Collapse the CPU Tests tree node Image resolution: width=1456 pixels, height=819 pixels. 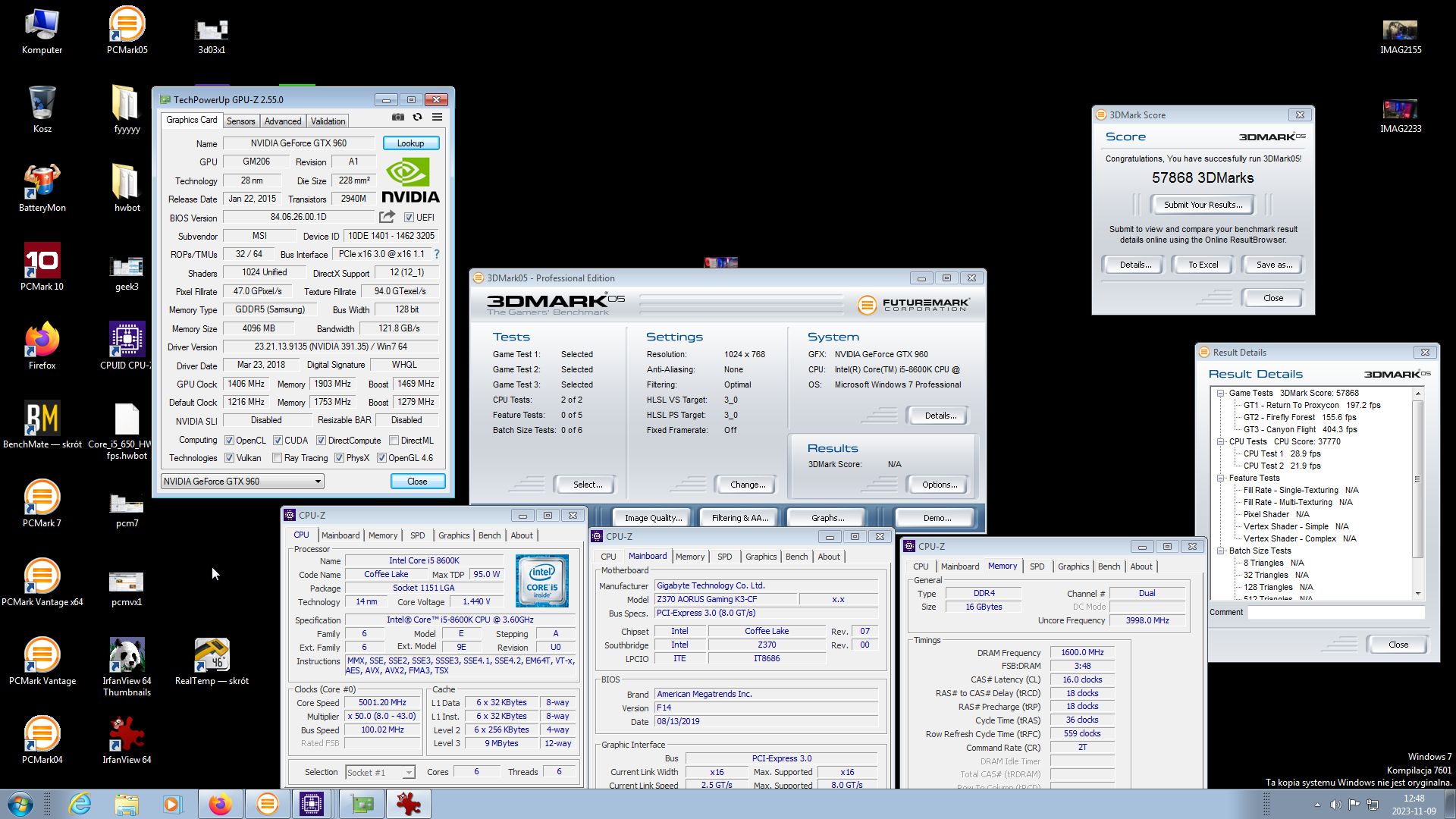click(x=1221, y=441)
